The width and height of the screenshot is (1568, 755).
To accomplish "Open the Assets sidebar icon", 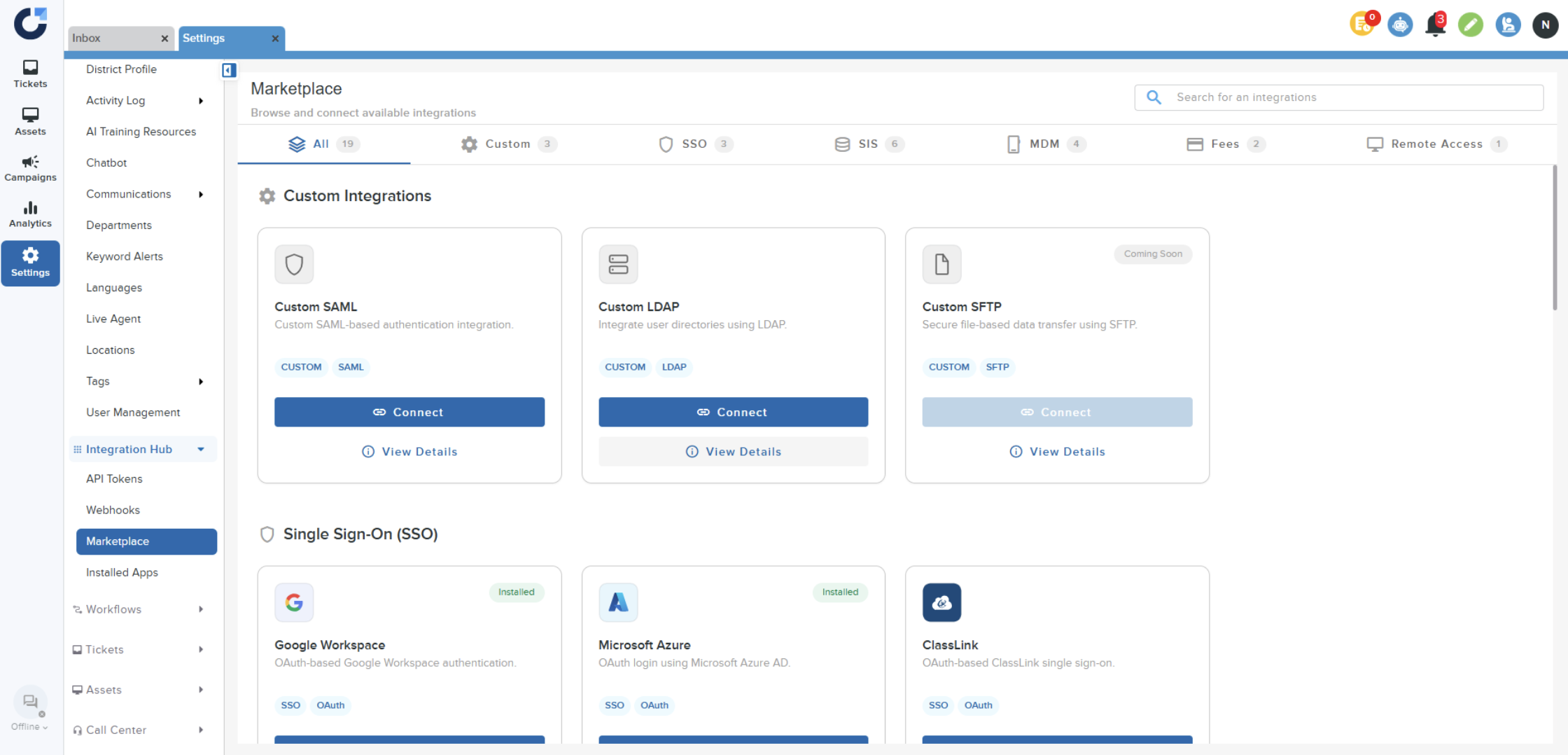I will point(30,121).
